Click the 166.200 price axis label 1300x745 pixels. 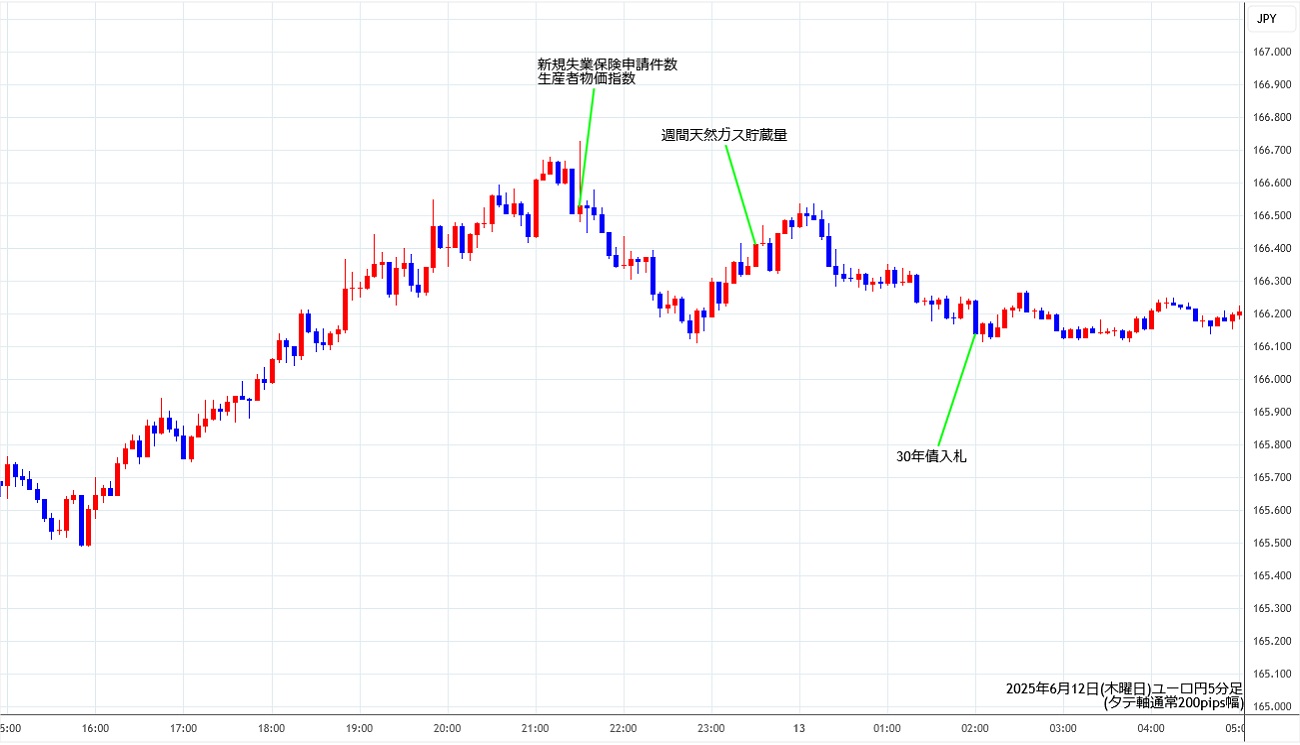[1273, 314]
